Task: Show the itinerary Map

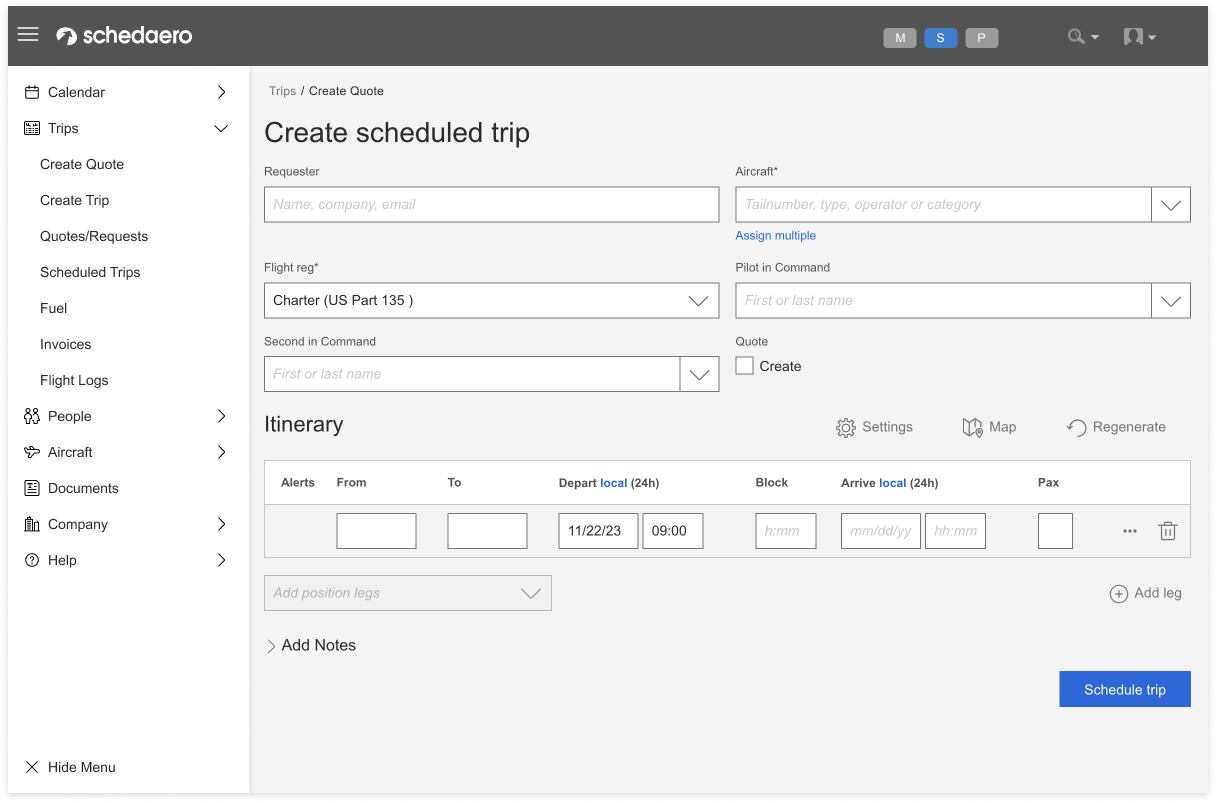Action: 972,428
